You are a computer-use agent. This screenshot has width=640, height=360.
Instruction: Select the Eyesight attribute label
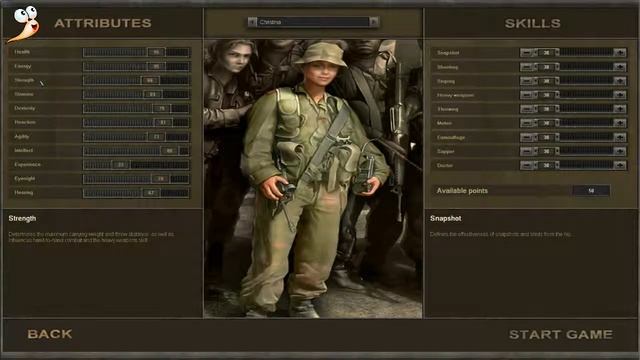coord(24,178)
